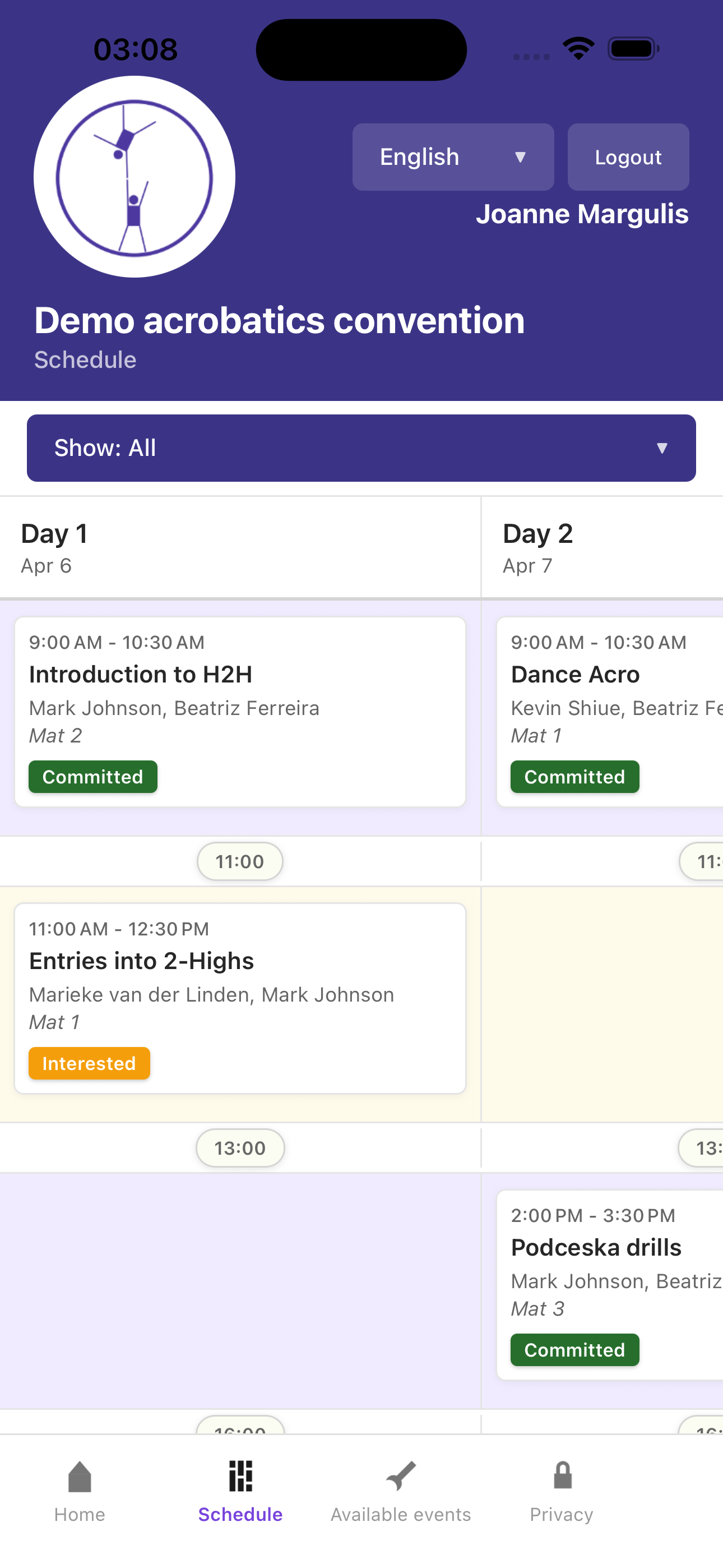Image resolution: width=723 pixels, height=1568 pixels.
Task: Go to Available events tab label
Action: (x=401, y=1514)
